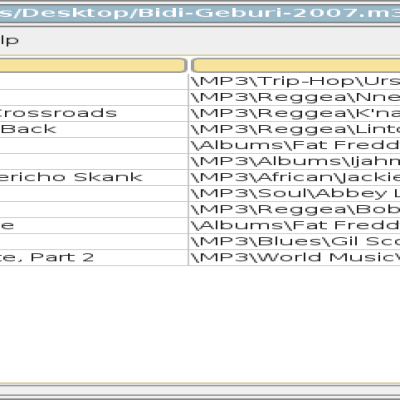
Task: Select the '\MP3\Soul\Abbey L' path cell
Action: click(295, 193)
